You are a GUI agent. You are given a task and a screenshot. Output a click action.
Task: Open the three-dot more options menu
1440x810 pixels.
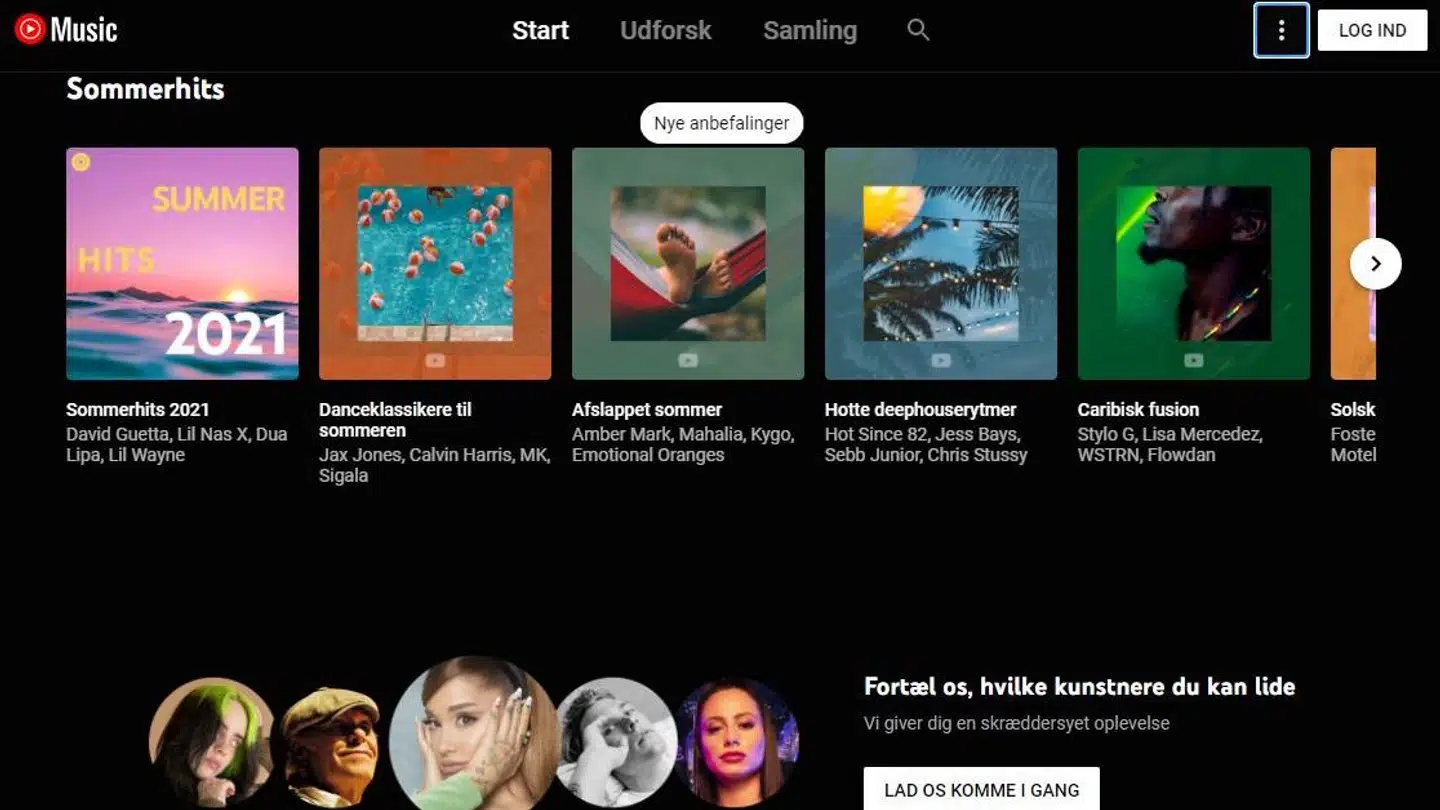pyautogui.click(x=1281, y=30)
